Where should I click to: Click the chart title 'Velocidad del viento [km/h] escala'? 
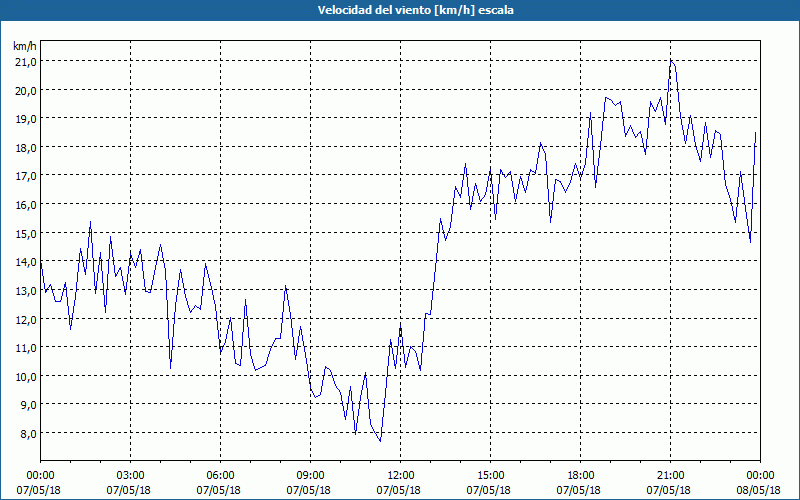[415, 10]
